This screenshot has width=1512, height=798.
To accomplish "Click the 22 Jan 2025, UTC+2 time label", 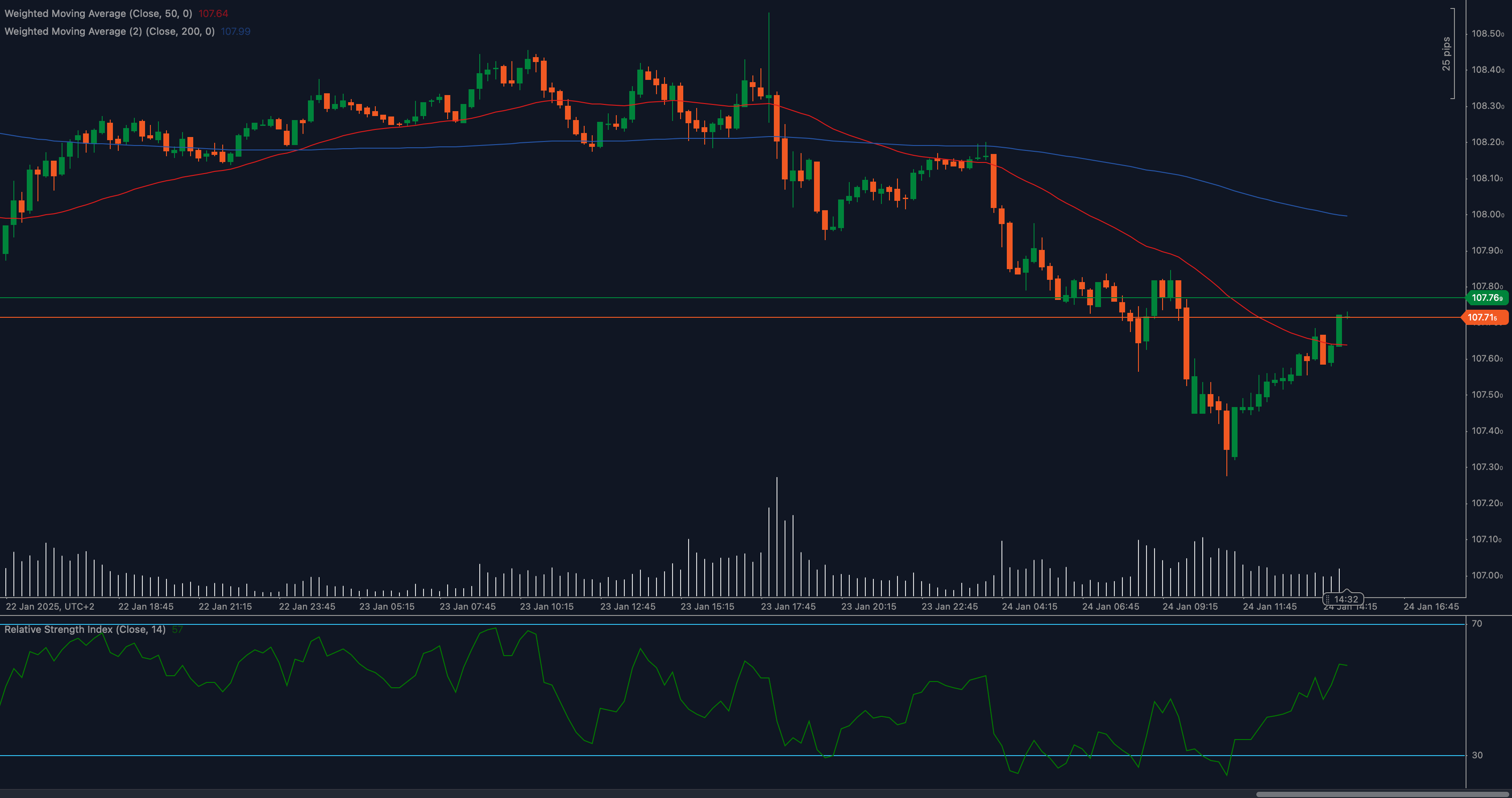I will (x=50, y=607).
